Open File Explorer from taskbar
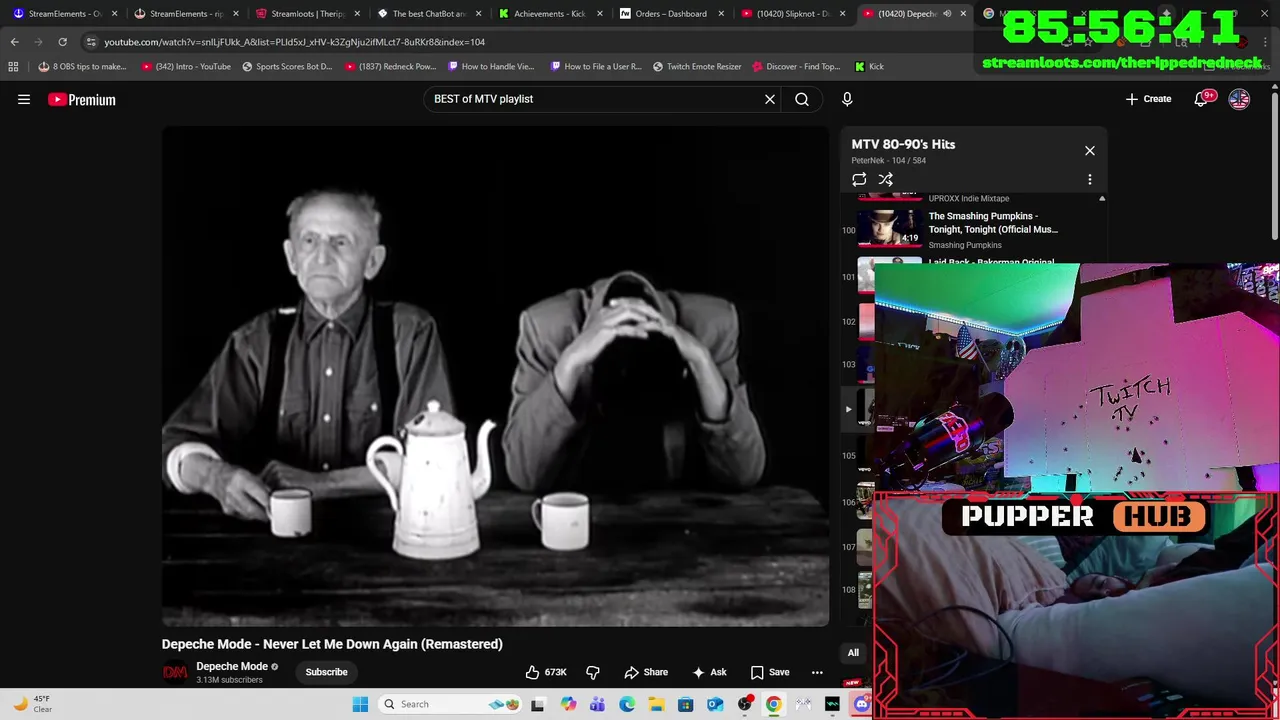This screenshot has height=720, width=1280. (656, 704)
